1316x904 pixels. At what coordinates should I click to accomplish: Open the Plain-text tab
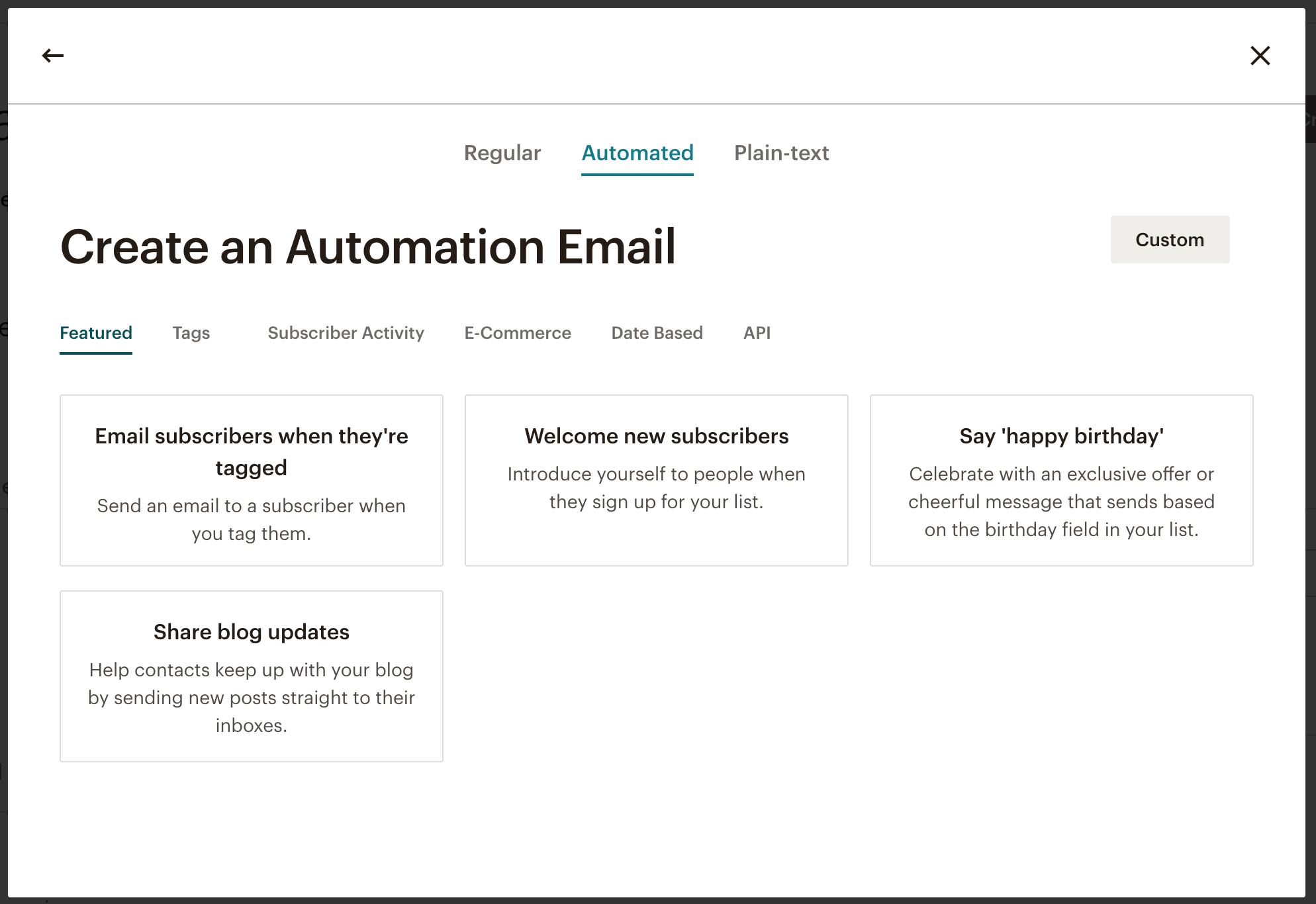(x=781, y=153)
